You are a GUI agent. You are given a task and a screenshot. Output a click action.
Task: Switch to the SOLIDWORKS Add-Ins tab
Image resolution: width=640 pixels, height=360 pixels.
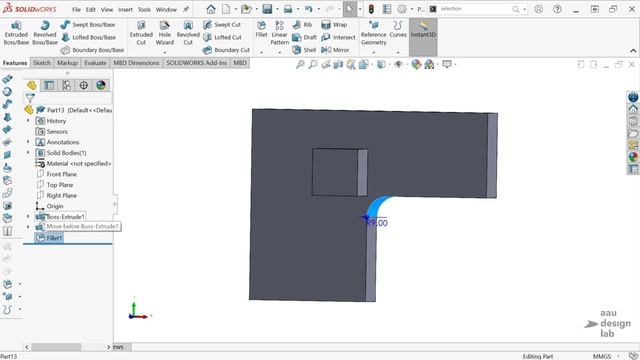click(x=196, y=63)
